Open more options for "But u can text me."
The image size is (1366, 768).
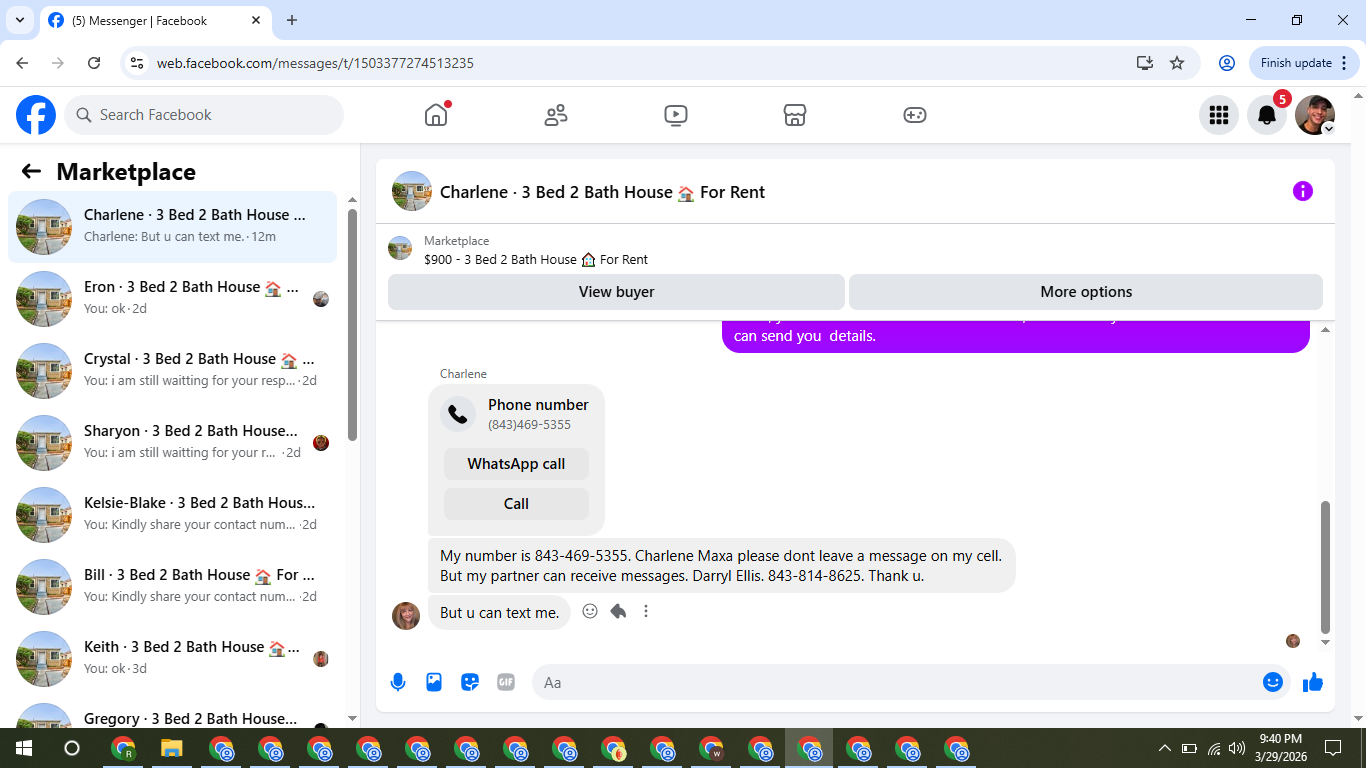[646, 611]
